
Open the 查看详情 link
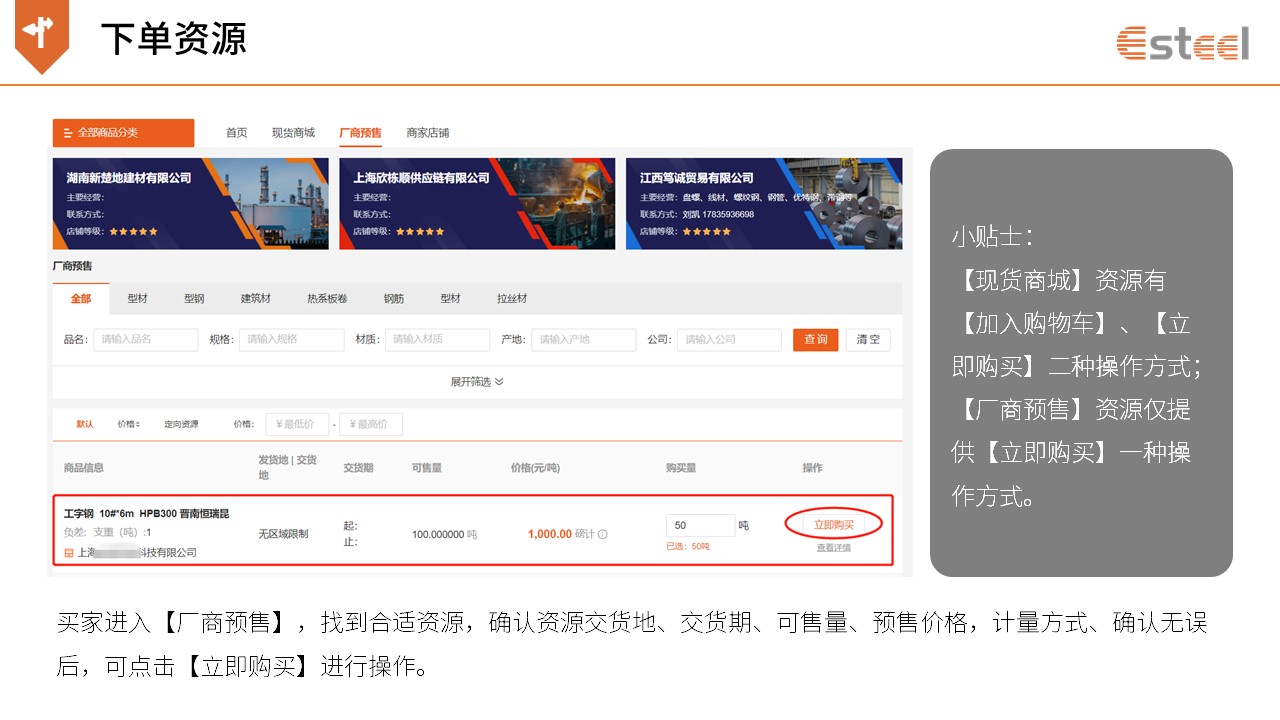pos(834,548)
